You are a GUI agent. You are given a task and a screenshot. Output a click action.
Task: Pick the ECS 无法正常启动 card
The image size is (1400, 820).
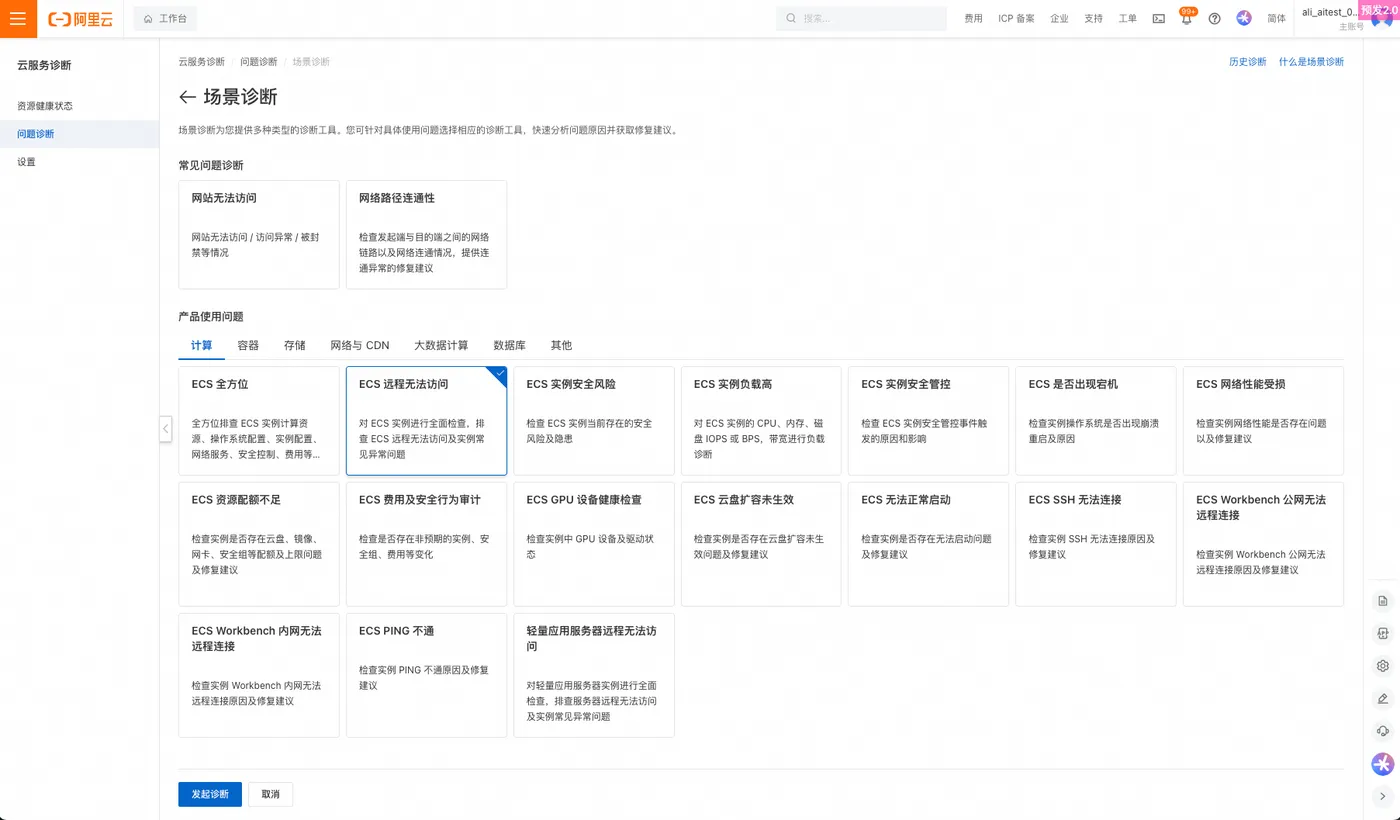(x=929, y=544)
